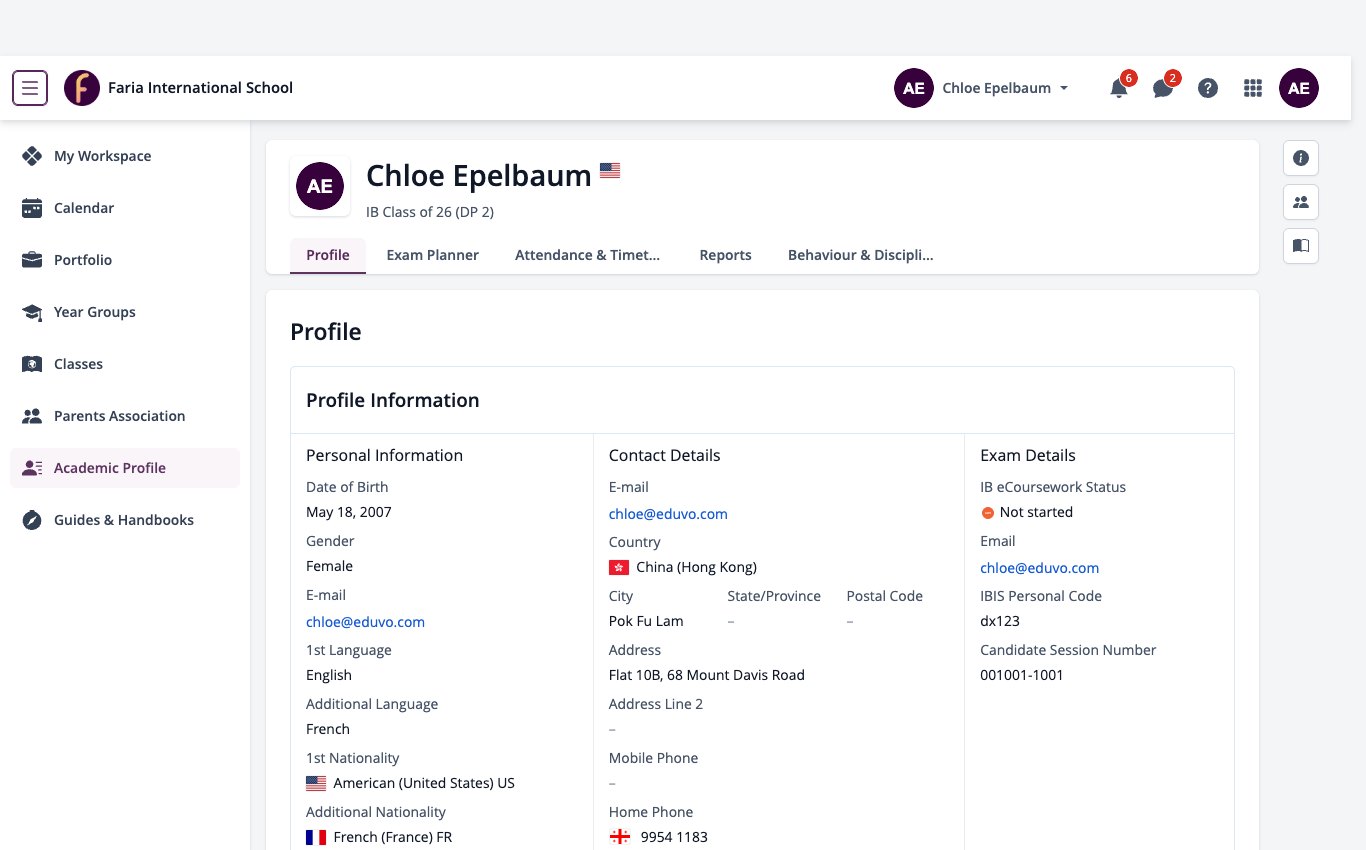Click the Faria International School logo
This screenshot has height=850, width=1366.
[82, 88]
